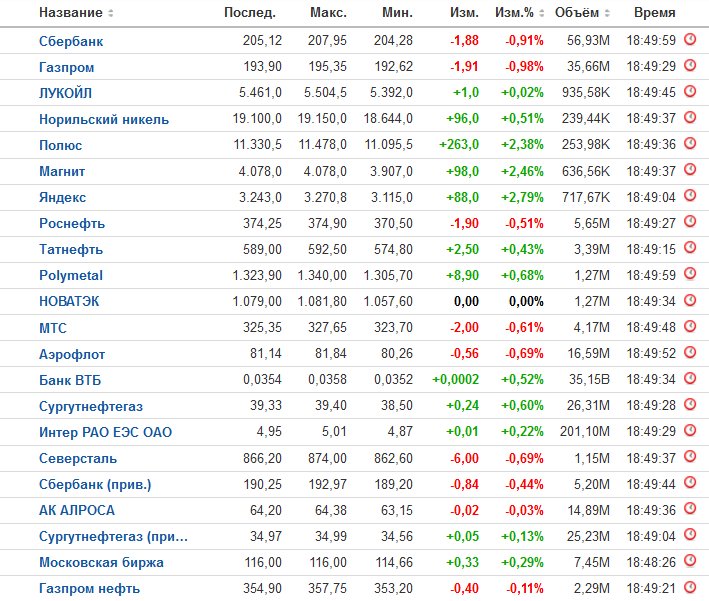
Task: Open the Аэрофлот stock link
Action: tap(72, 354)
